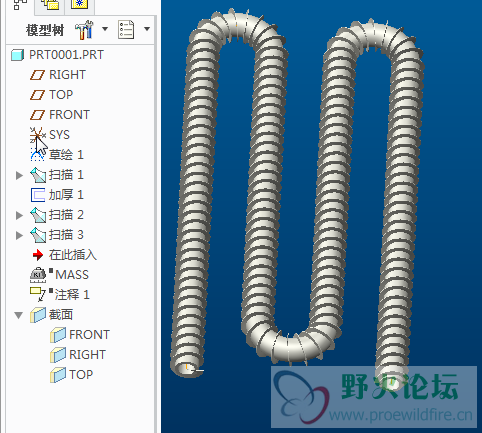Click the TOP datum plane label
Screen dimensions: 482x433
61,95
